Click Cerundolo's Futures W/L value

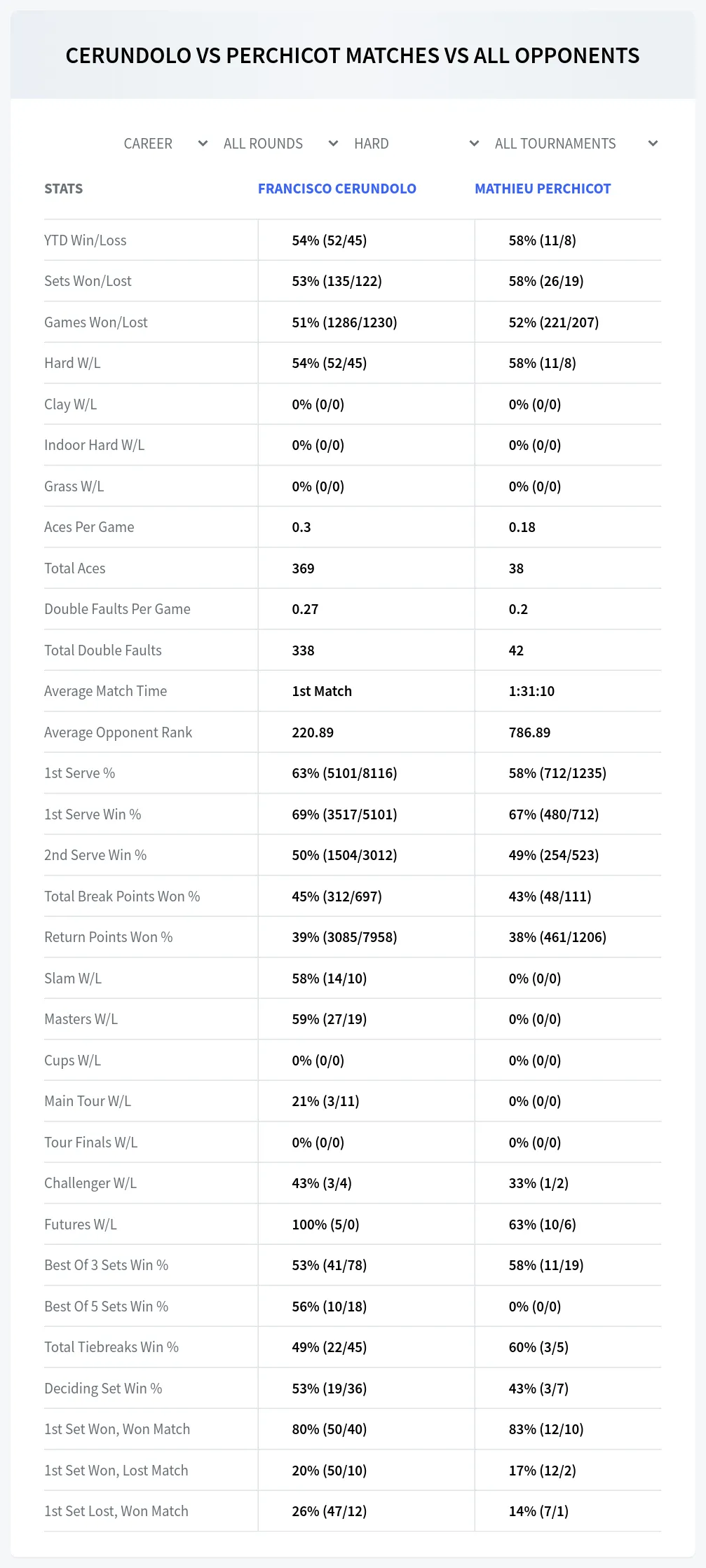click(x=325, y=1225)
